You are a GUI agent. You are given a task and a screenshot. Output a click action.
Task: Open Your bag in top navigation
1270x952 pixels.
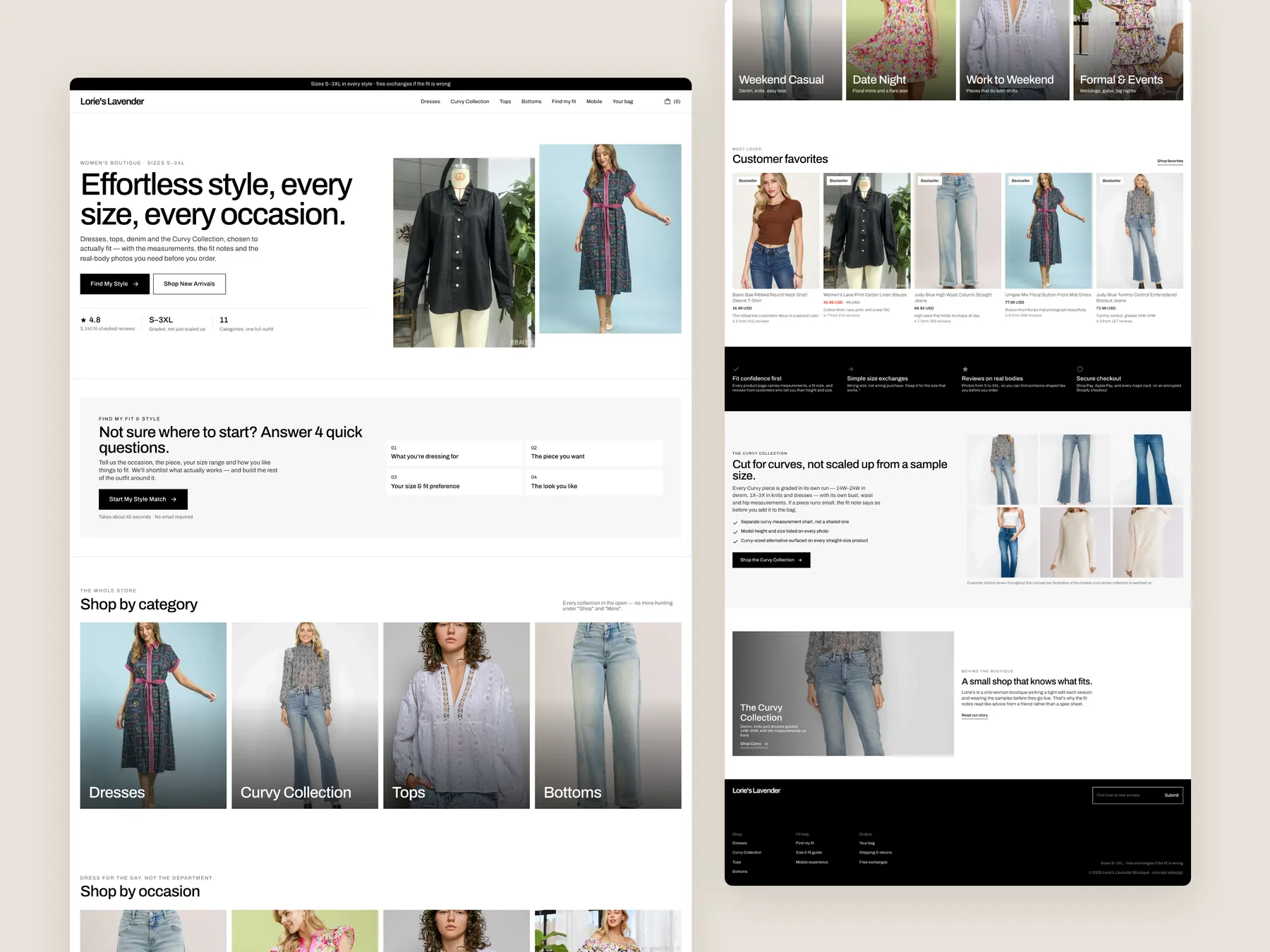click(623, 102)
